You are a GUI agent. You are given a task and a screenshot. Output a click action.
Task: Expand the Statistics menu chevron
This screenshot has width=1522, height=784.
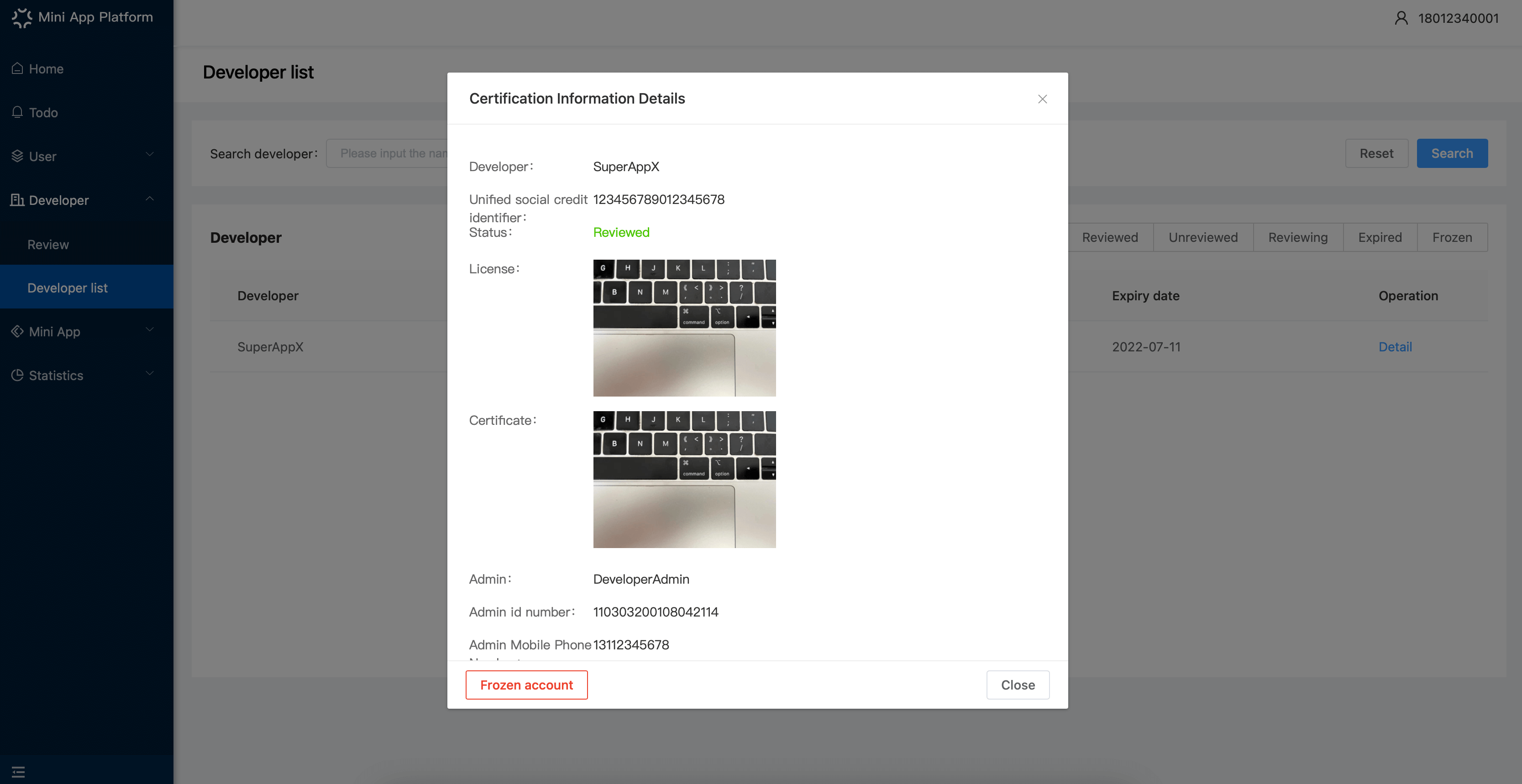tap(149, 373)
